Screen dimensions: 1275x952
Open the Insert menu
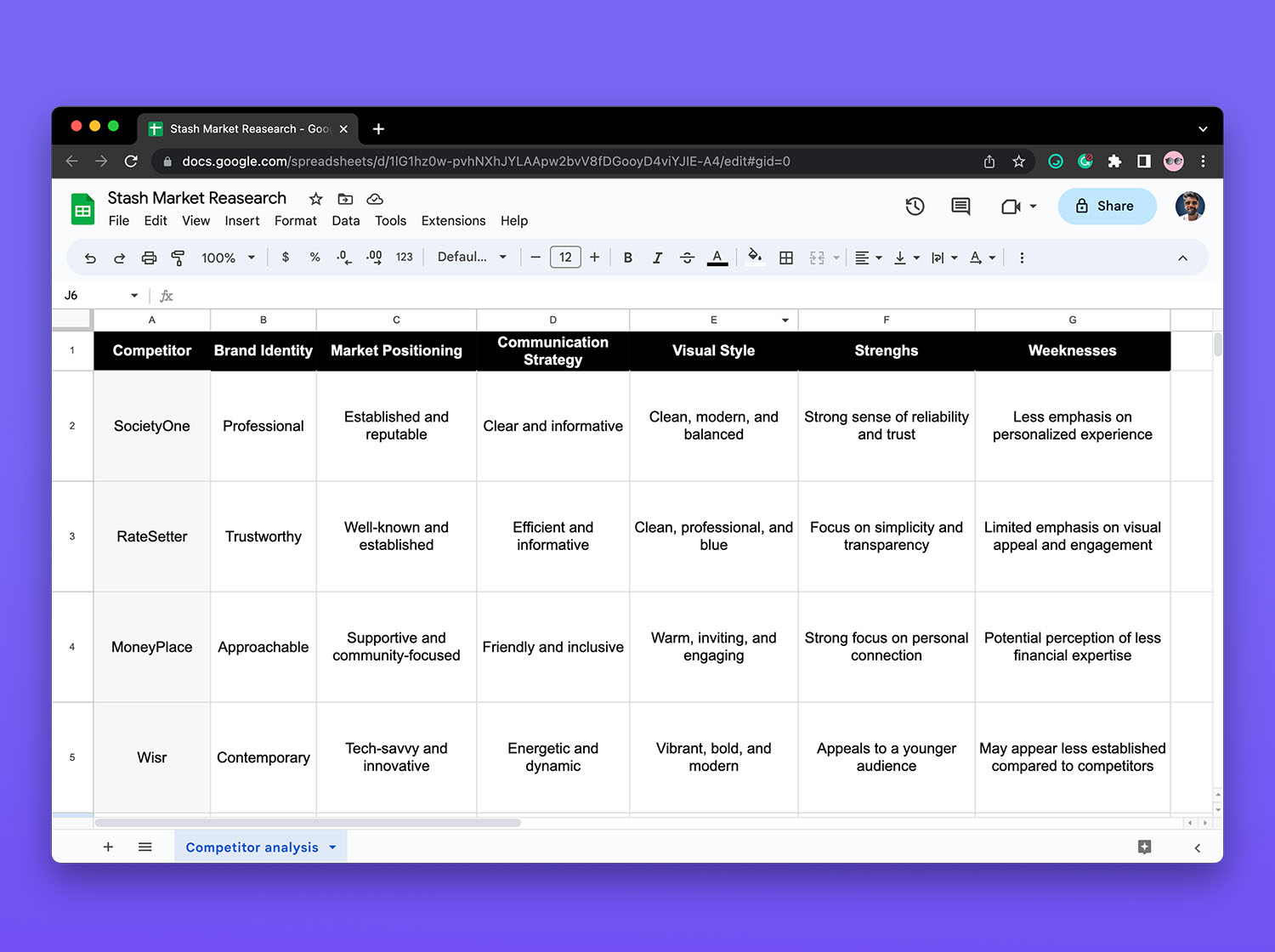coord(242,220)
